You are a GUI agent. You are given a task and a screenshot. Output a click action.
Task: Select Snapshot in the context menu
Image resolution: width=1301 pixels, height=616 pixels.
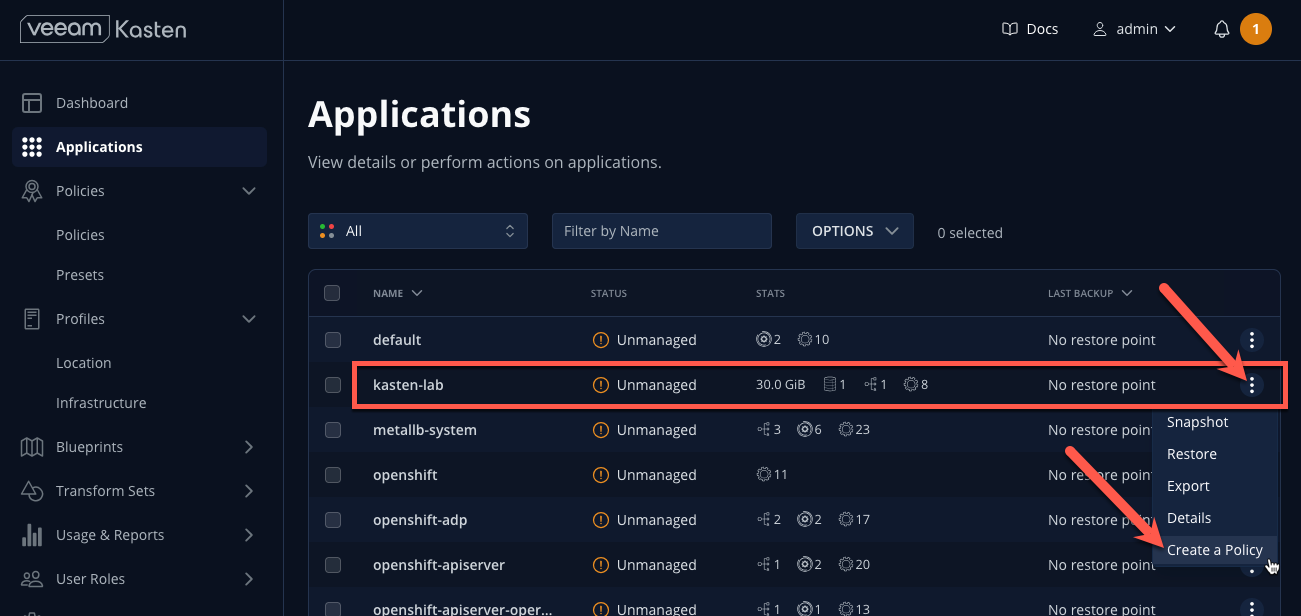[x=1197, y=422]
